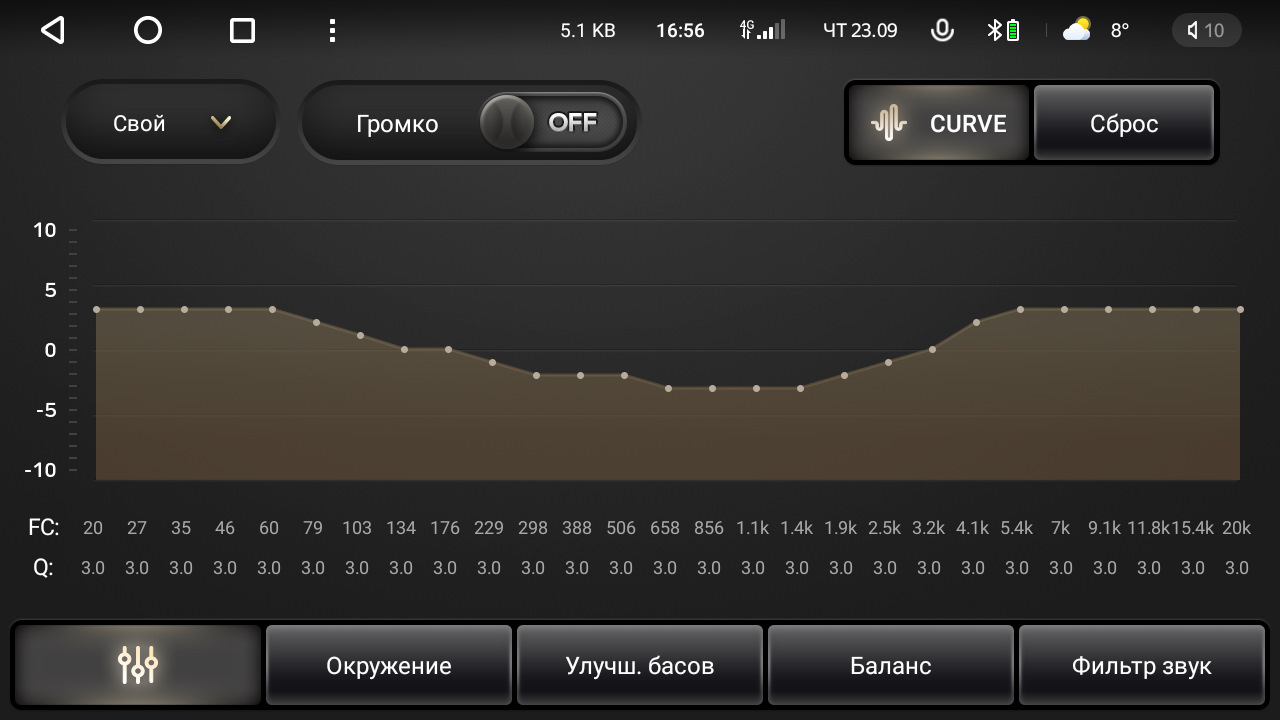The width and height of the screenshot is (1280, 720).
Task: Open the Фильтр звук tab
Action: 1142,665
